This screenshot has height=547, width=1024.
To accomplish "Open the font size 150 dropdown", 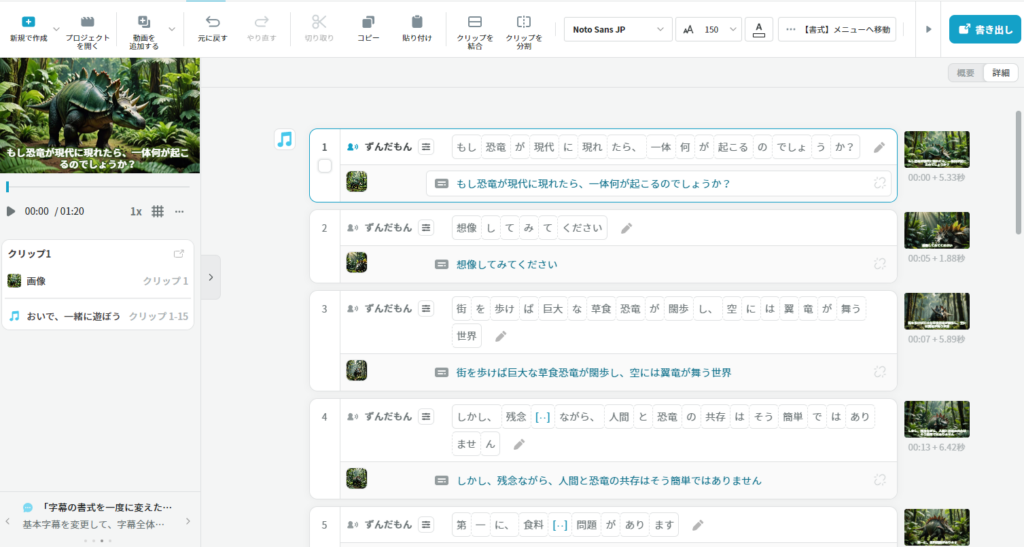I will (x=709, y=29).
